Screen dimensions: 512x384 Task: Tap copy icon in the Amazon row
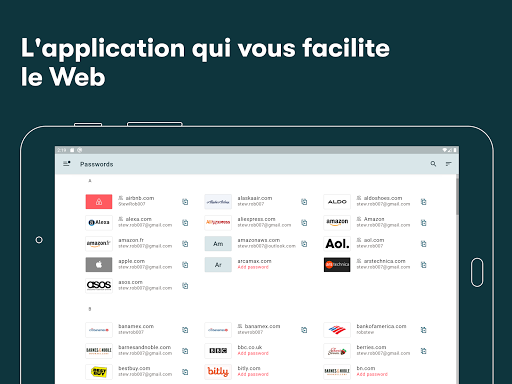pyautogui.click(x=423, y=223)
